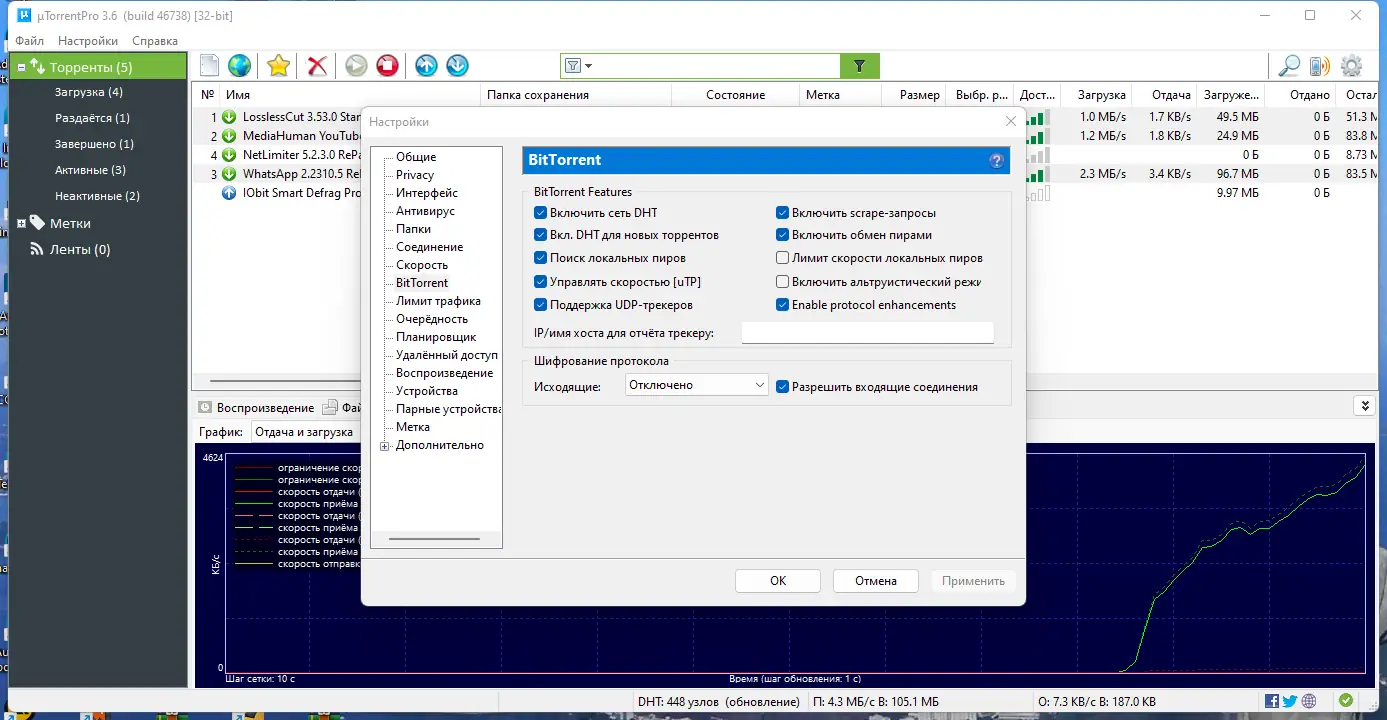
Task: Disable Включить сеть DHT checkbox
Action: click(538, 212)
